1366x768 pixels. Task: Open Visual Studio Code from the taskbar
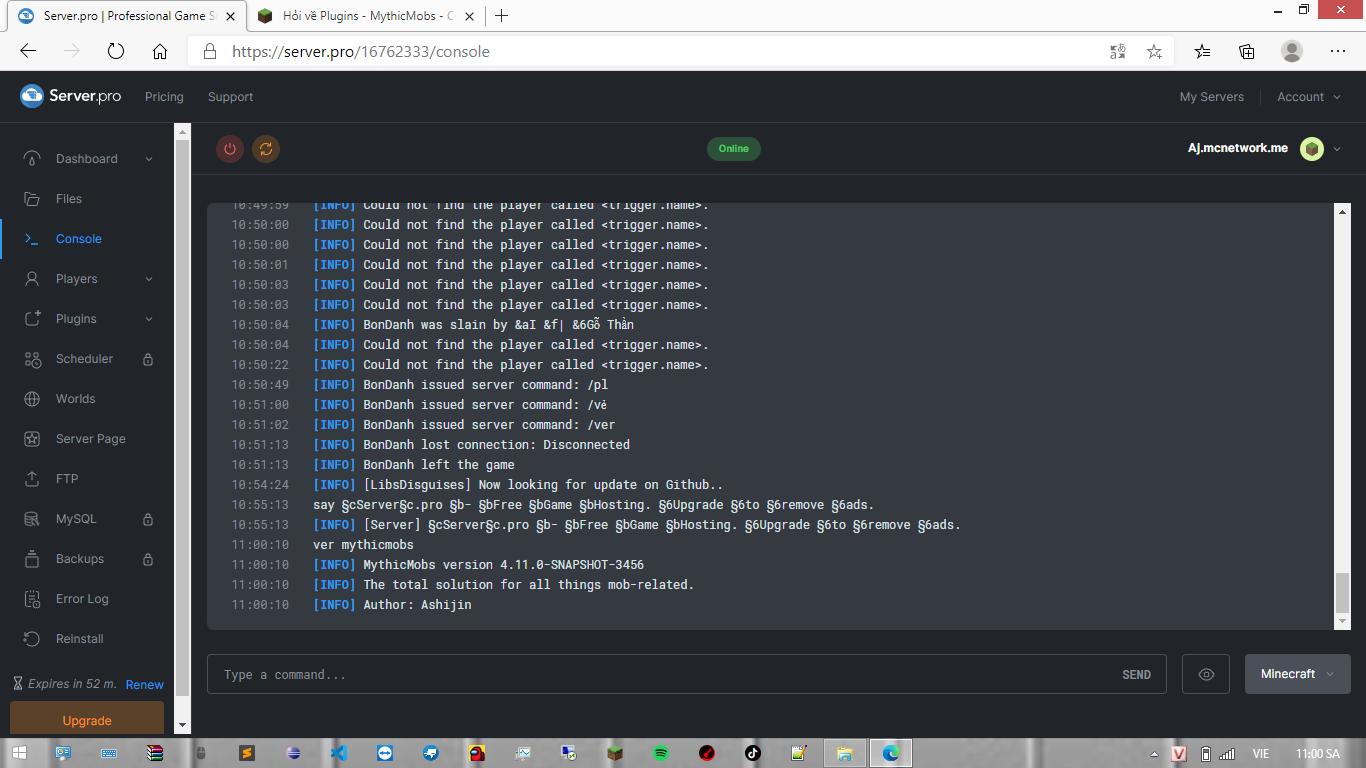point(339,753)
